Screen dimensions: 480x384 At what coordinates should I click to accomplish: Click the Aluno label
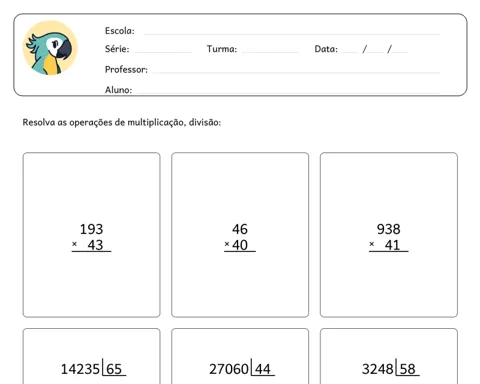[118, 90]
